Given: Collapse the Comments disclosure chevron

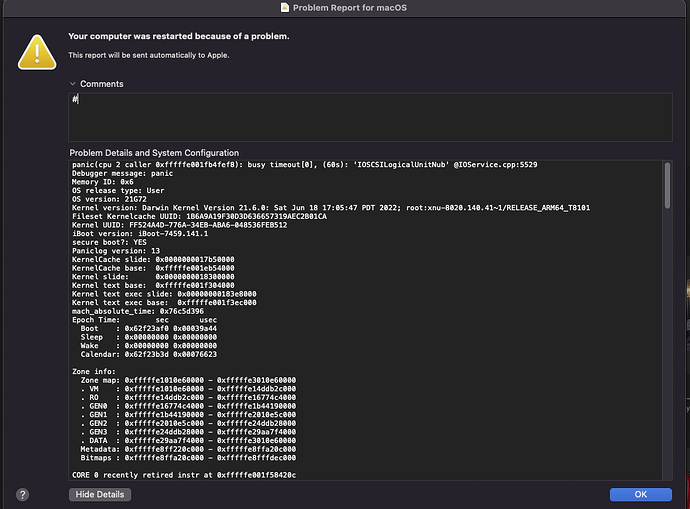Looking at the screenshot, I should pos(73,84).
